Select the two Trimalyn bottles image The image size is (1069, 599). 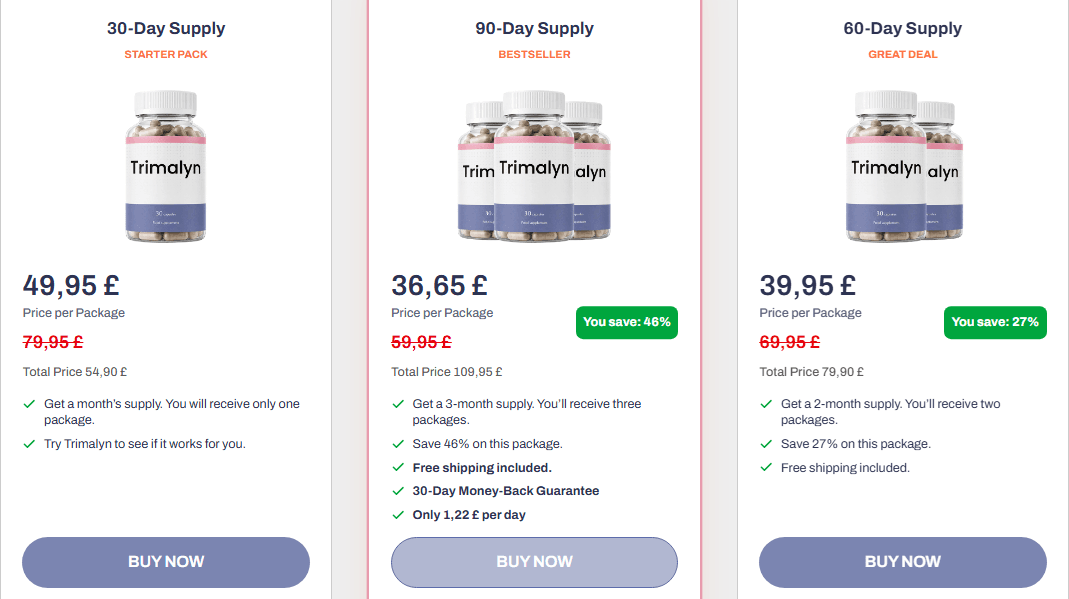click(904, 166)
